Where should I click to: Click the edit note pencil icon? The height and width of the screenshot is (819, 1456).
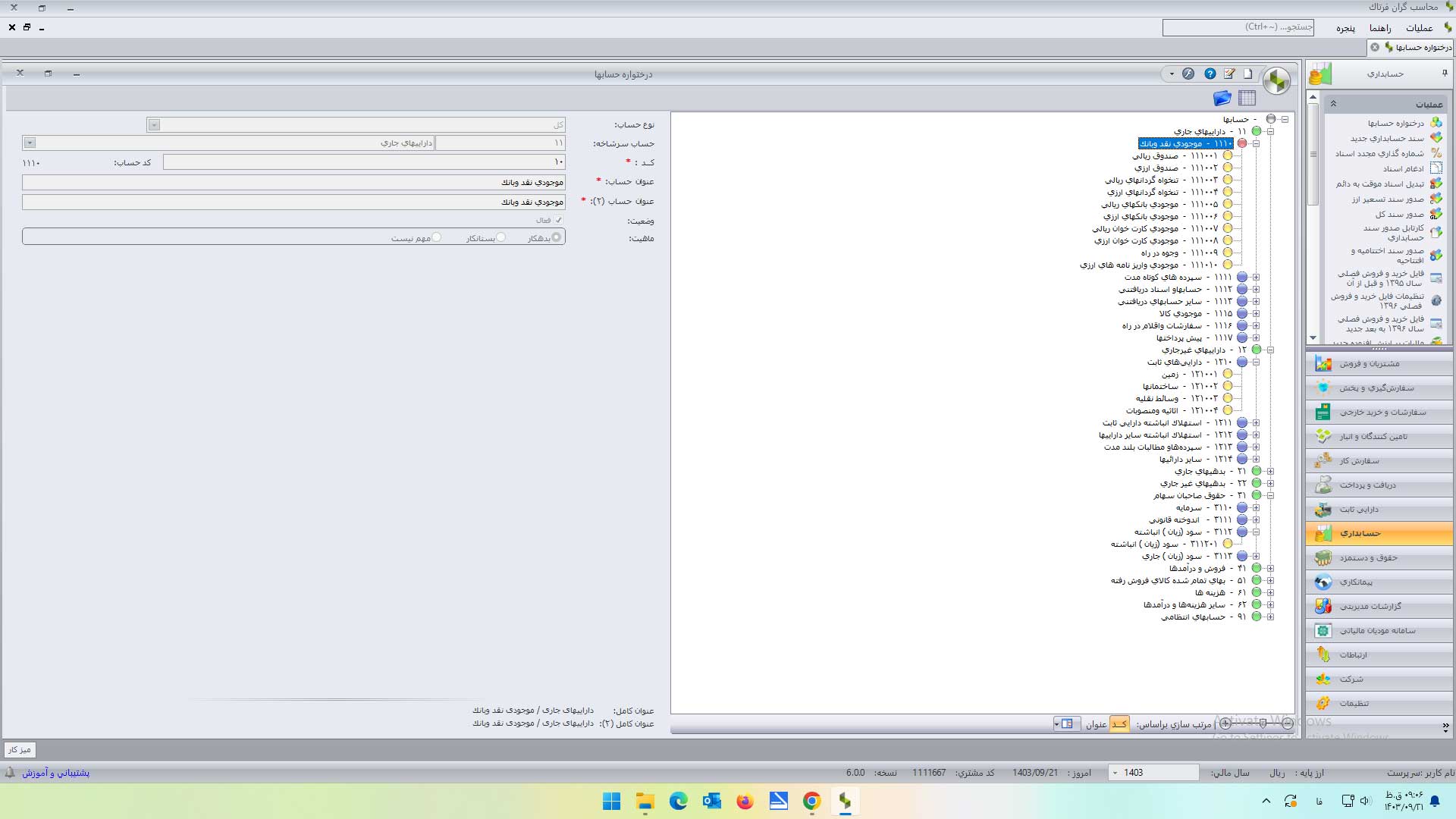click(1229, 74)
